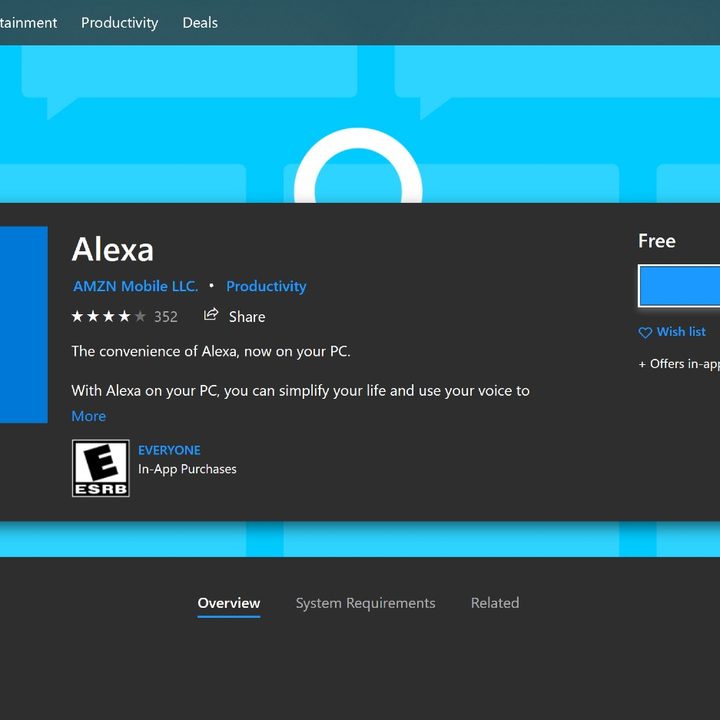This screenshot has width=720, height=720.
Task: Click the In-App Purchases text
Action: [187, 469]
